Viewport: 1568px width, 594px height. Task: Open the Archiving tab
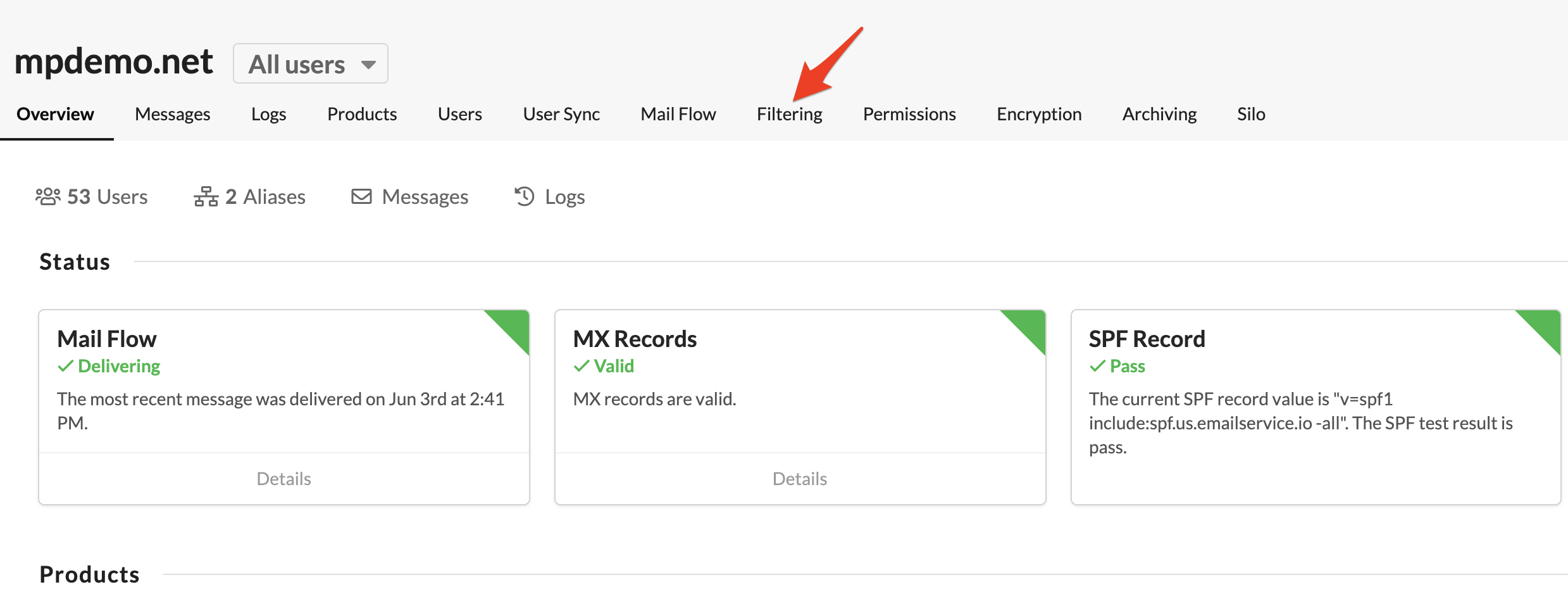point(1159,114)
